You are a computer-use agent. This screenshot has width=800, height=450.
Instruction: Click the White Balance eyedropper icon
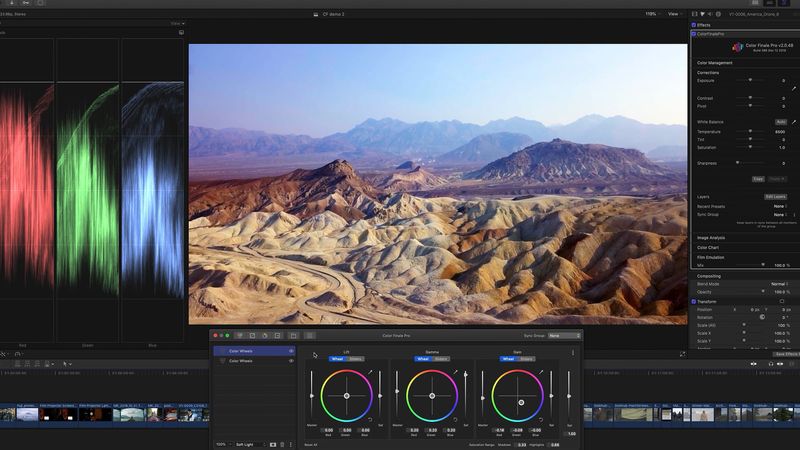pyautogui.click(x=794, y=121)
